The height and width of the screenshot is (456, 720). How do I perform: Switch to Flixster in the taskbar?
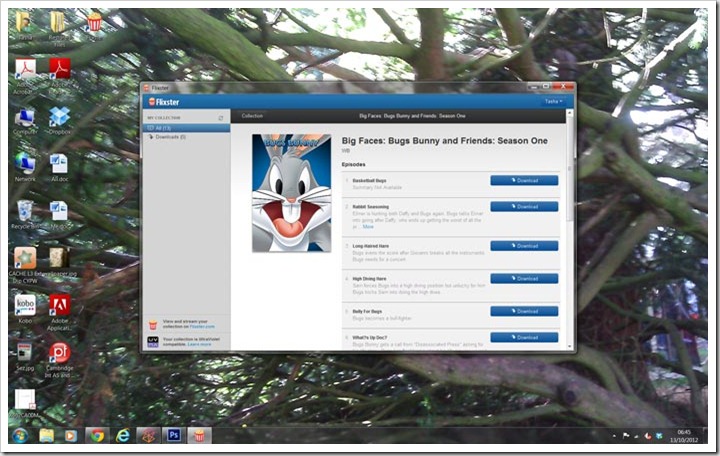(x=199, y=435)
